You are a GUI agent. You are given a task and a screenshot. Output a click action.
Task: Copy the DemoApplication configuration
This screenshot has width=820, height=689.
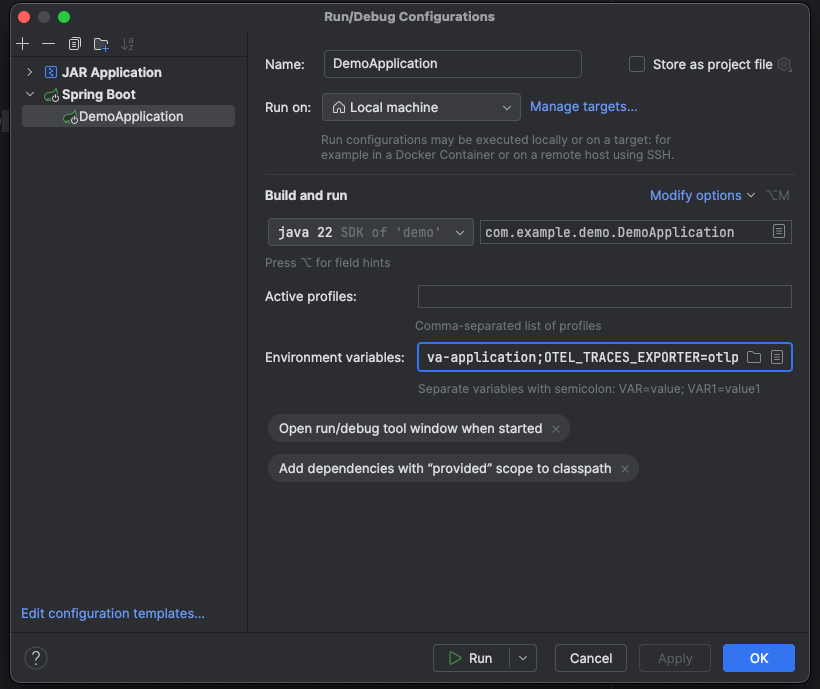tap(74, 44)
